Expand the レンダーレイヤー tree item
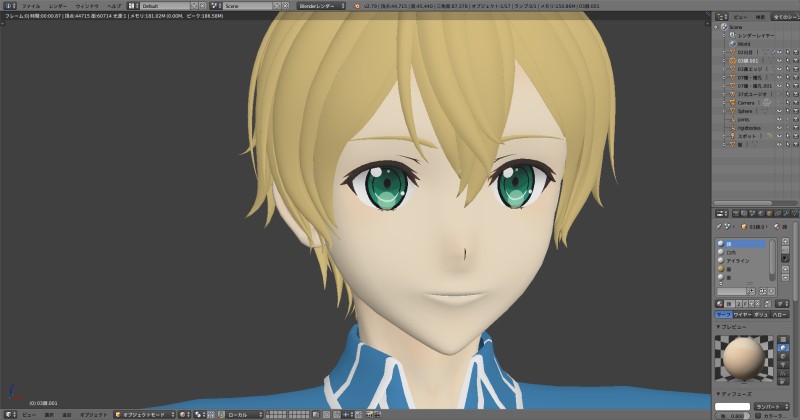Viewport: 800px width, 420px height. [723, 36]
